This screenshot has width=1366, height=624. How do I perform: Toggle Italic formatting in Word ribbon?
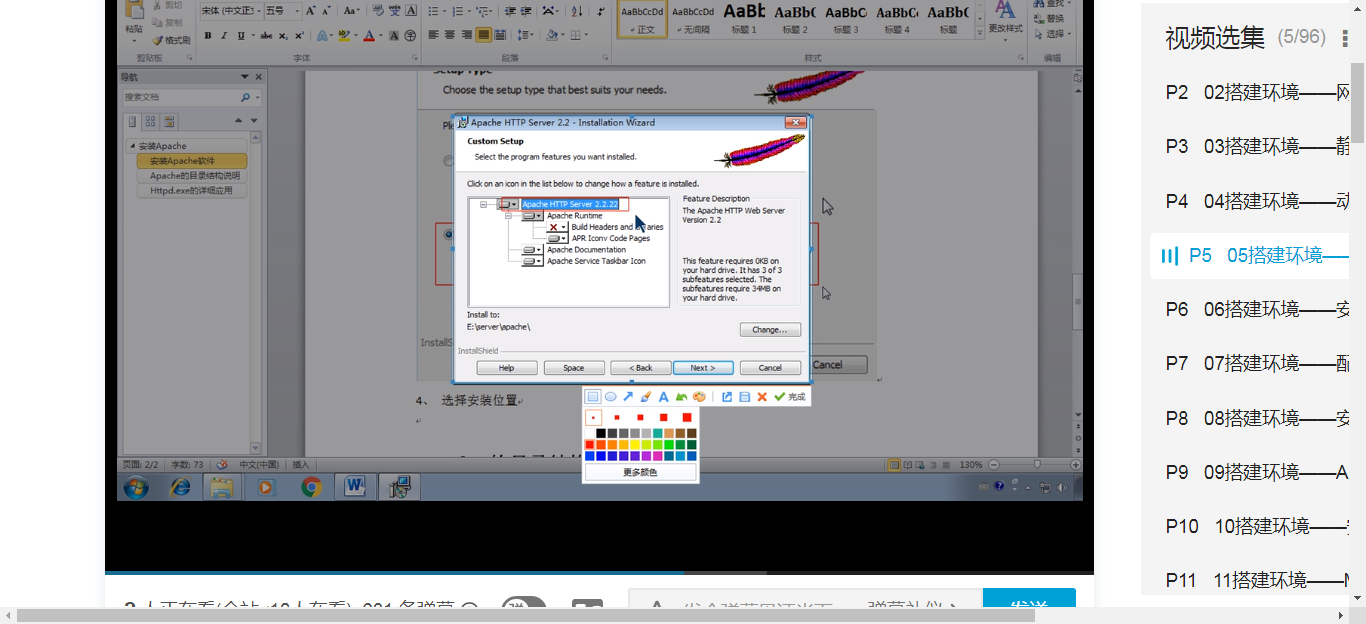(224, 36)
